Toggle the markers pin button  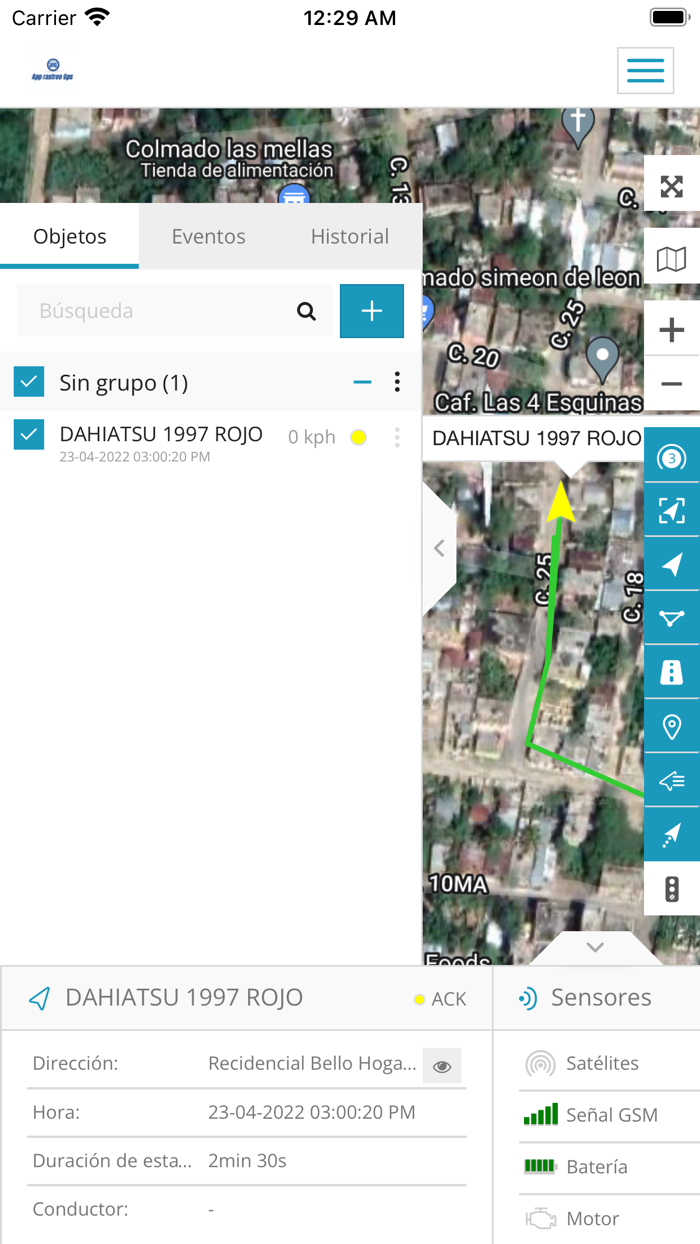click(672, 726)
